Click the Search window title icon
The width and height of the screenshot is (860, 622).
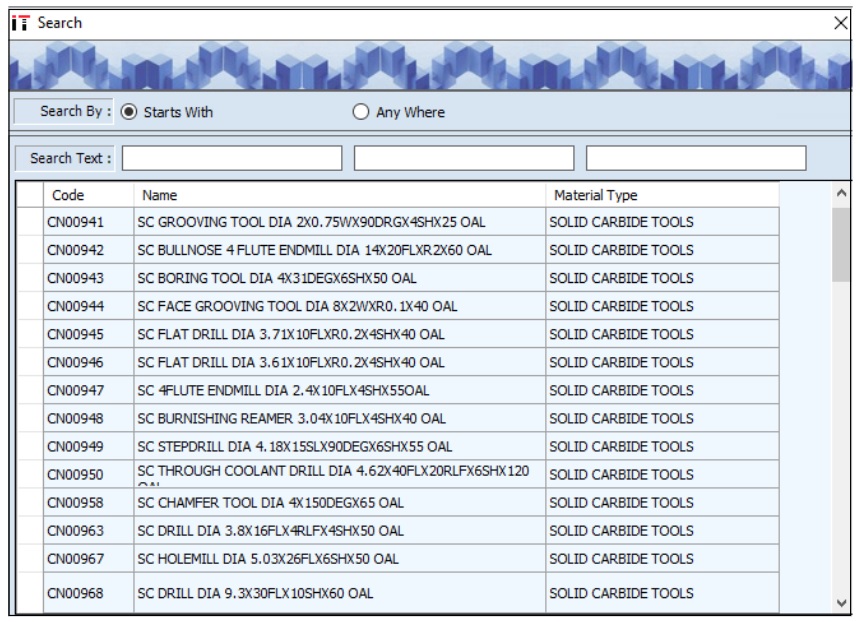[x=21, y=22]
